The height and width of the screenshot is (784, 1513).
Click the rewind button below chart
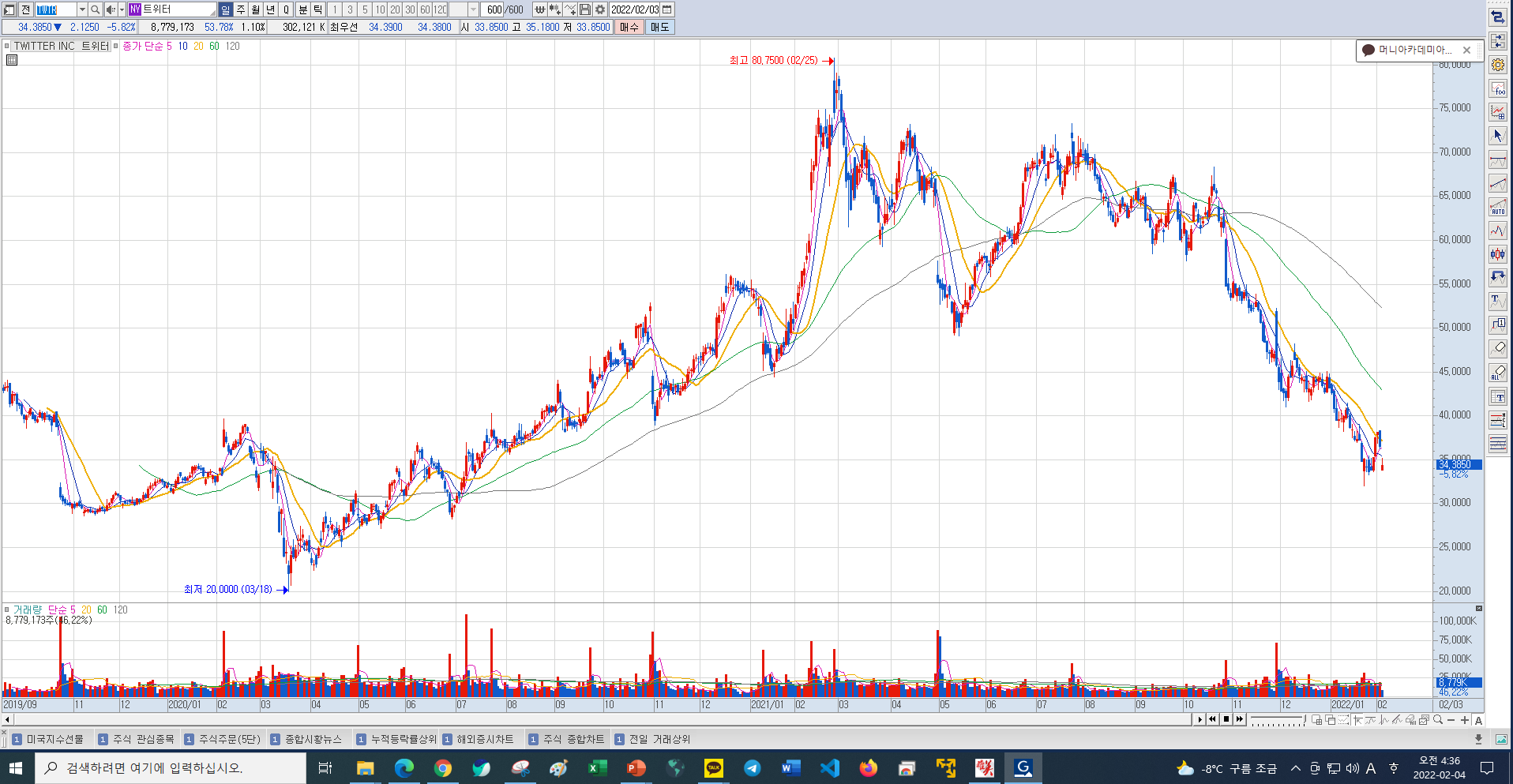tap(1213, 719)
